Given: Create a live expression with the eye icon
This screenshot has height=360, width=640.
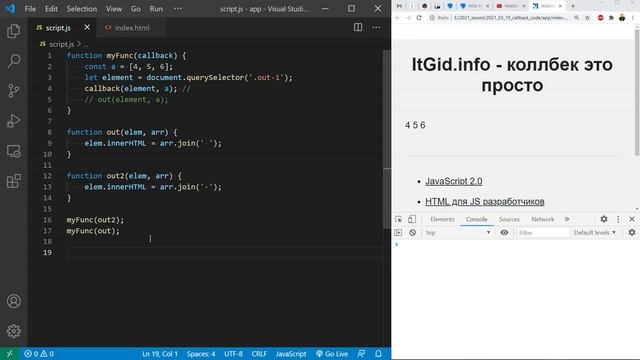Looking at the screenshot, I should pyautogui.click(x=504, y=232).
